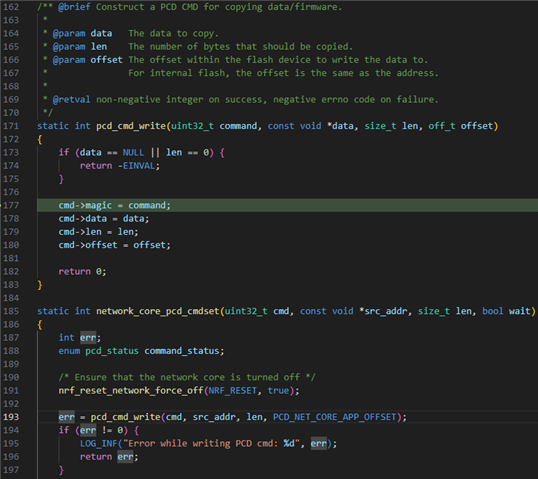Click the LOG_INF macro call
Screen dimensions: 538x479
point(98,444)
